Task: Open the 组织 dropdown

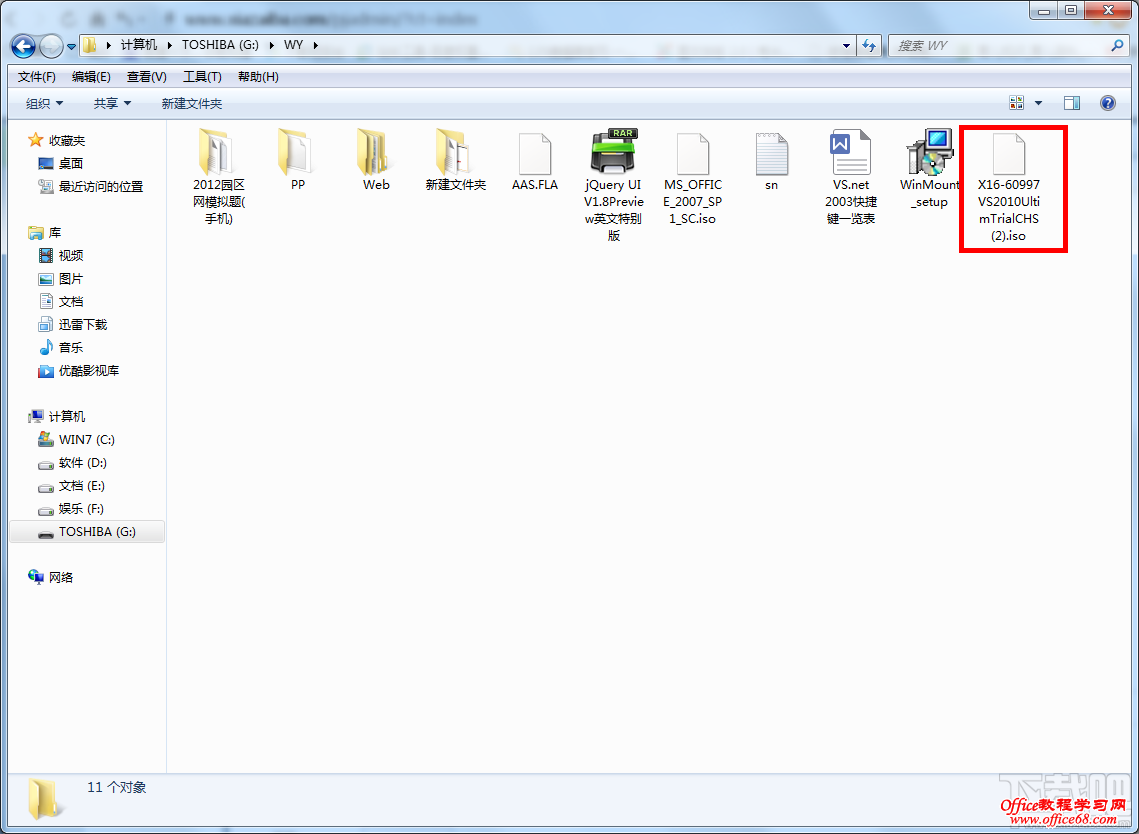Action: pos(44,104)
